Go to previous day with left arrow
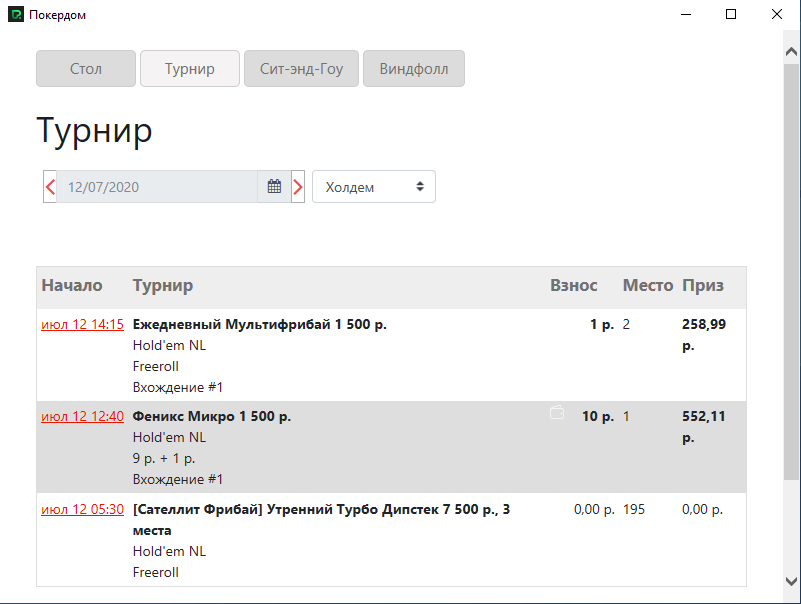The height and width of the screenshot is (604, 801). pos(50,187)
